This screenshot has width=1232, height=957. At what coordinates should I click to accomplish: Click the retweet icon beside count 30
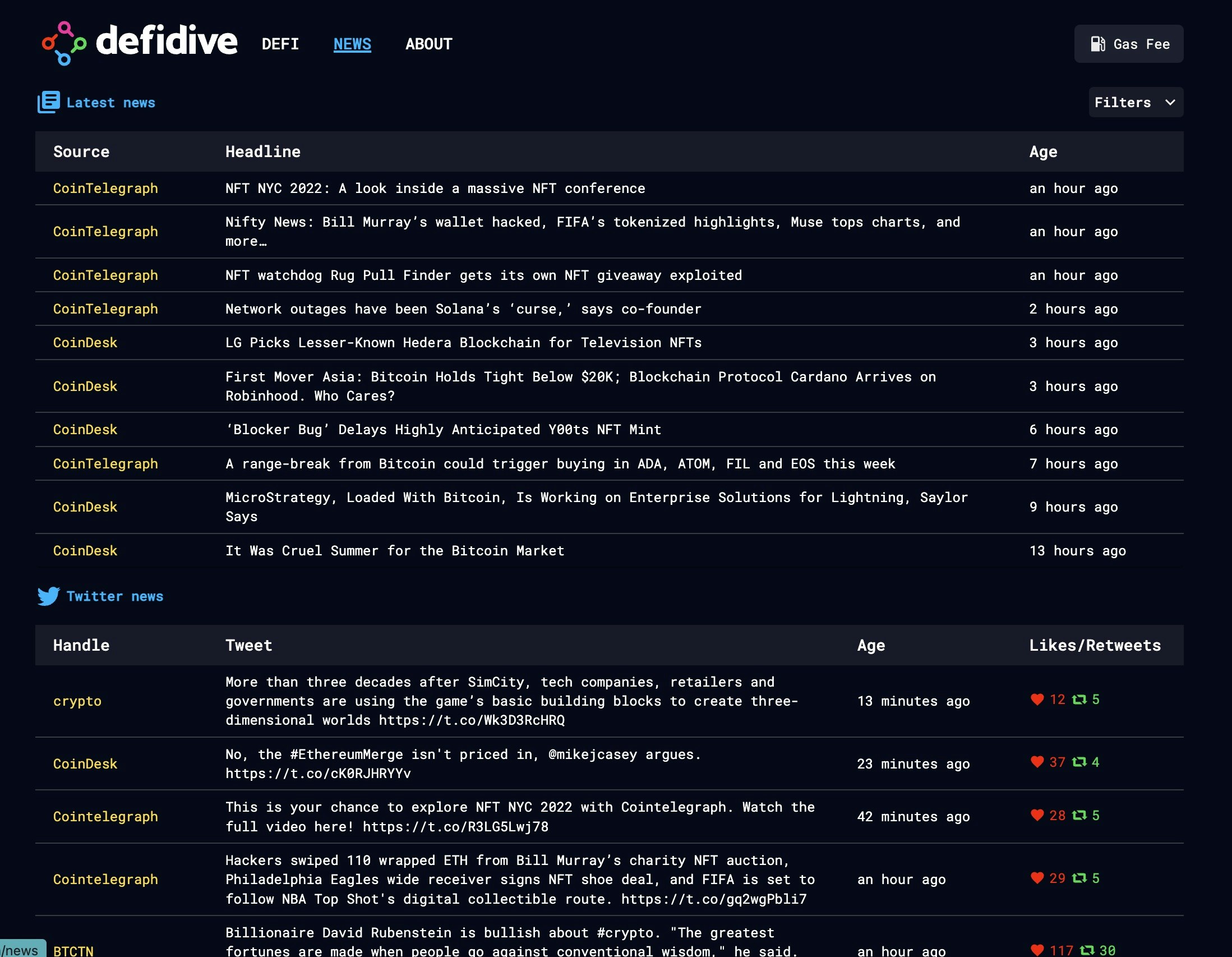coord(1087,950)
